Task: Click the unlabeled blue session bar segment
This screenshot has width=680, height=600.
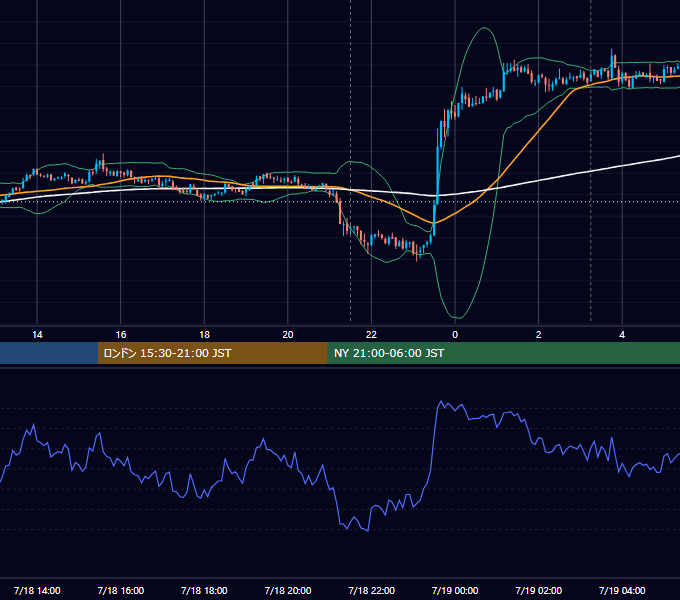Action: [x=49, y=353]
